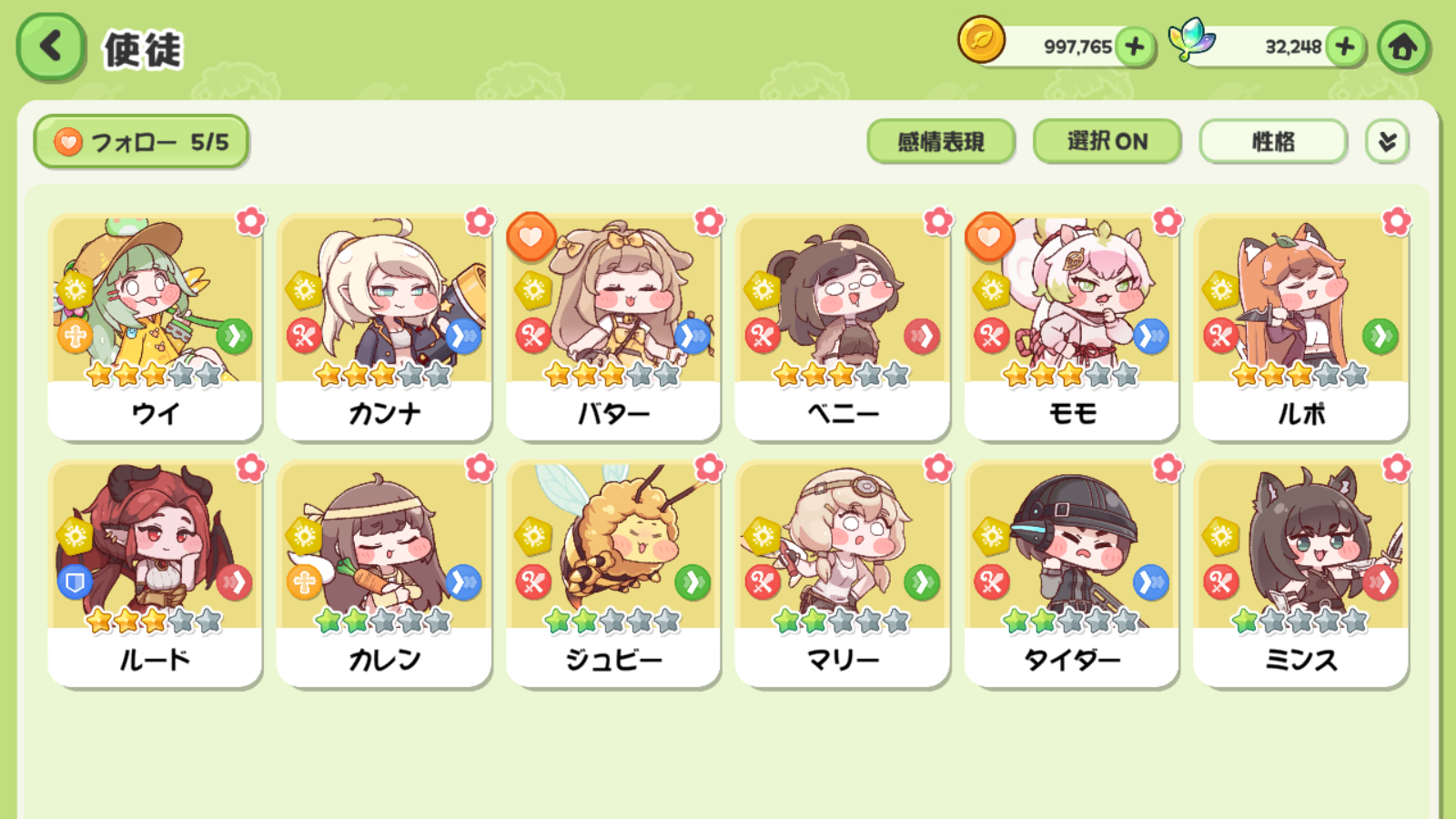Image resolution: width=1456 pixels, height=819 pixels.
Task: Expand options with the double-chevron button
Action: click(x=1387, y=142)
